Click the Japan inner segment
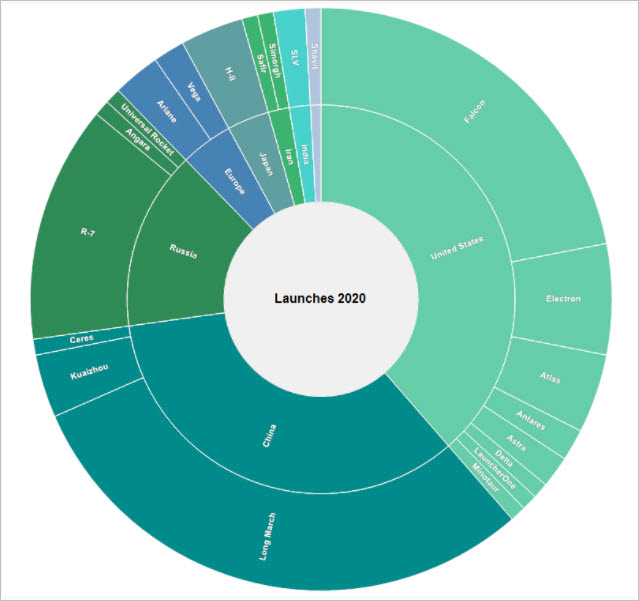Screen dimensions: 639x601 [265, 162]
